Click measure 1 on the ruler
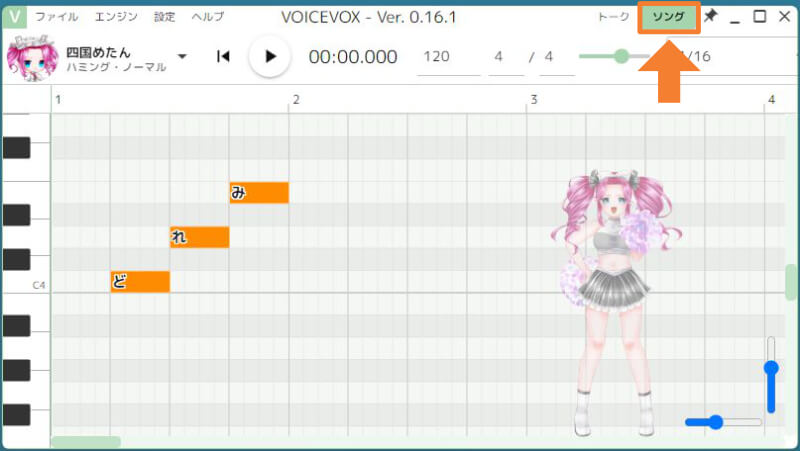This screenshot has height=451, width=800. 58,99
